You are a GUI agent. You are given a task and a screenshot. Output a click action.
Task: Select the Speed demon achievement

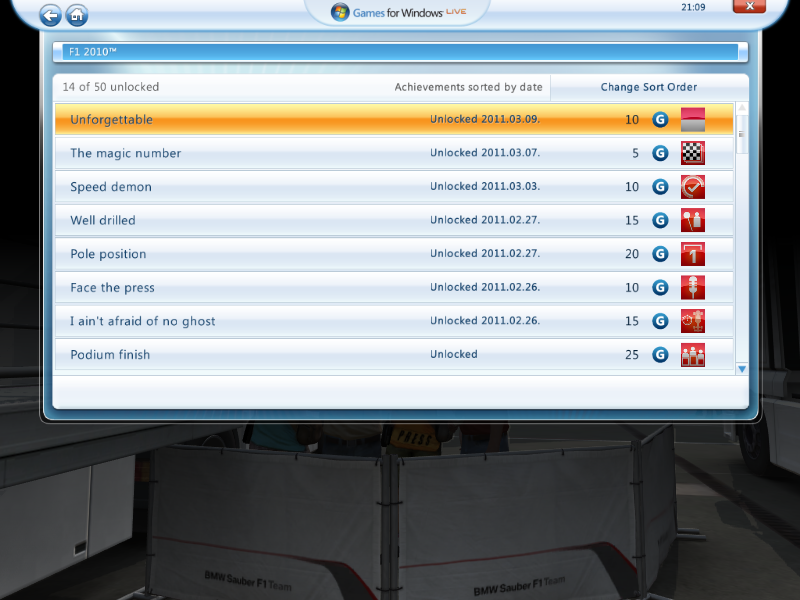(394, 187)
